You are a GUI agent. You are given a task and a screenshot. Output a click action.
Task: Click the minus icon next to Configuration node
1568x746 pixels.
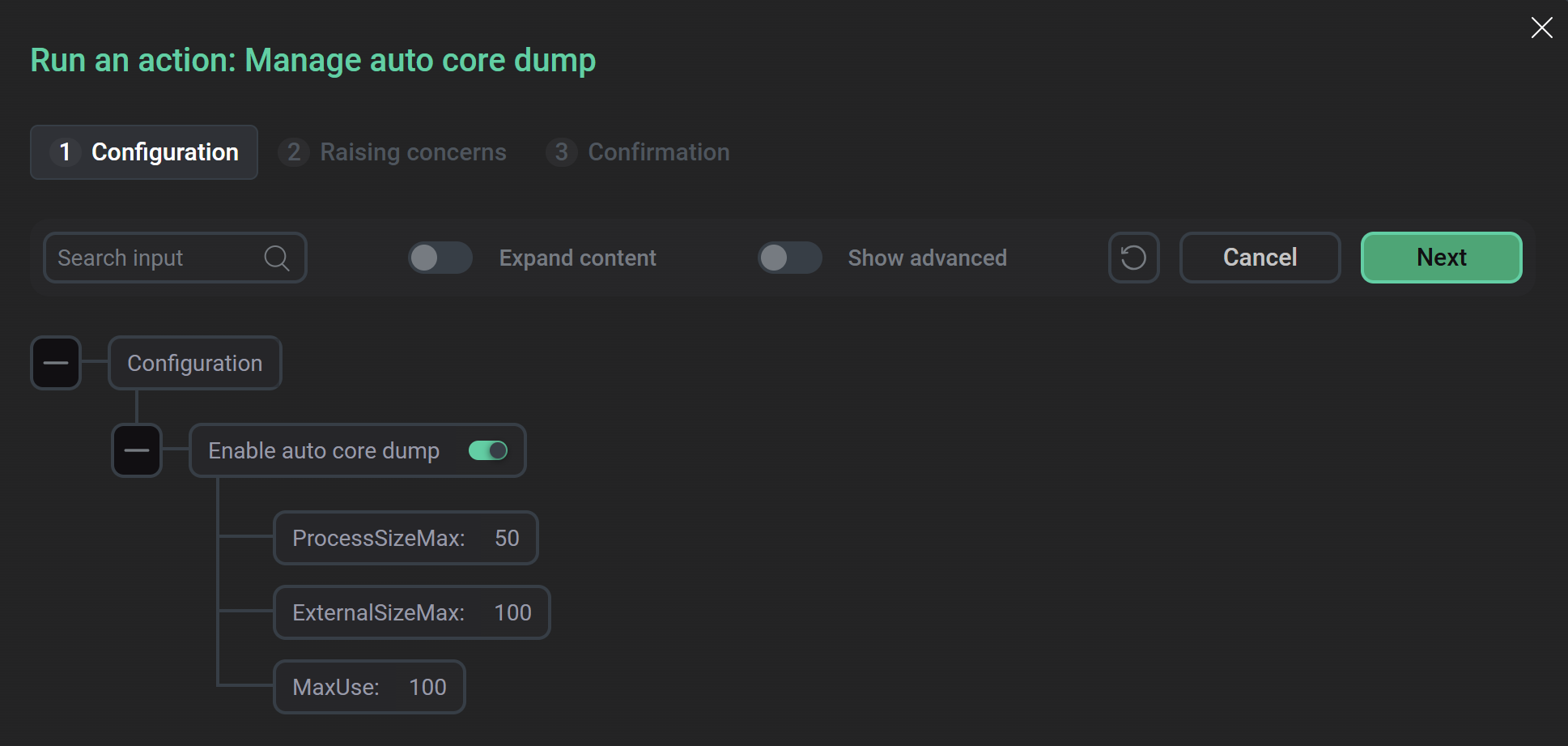pos(55,363)
